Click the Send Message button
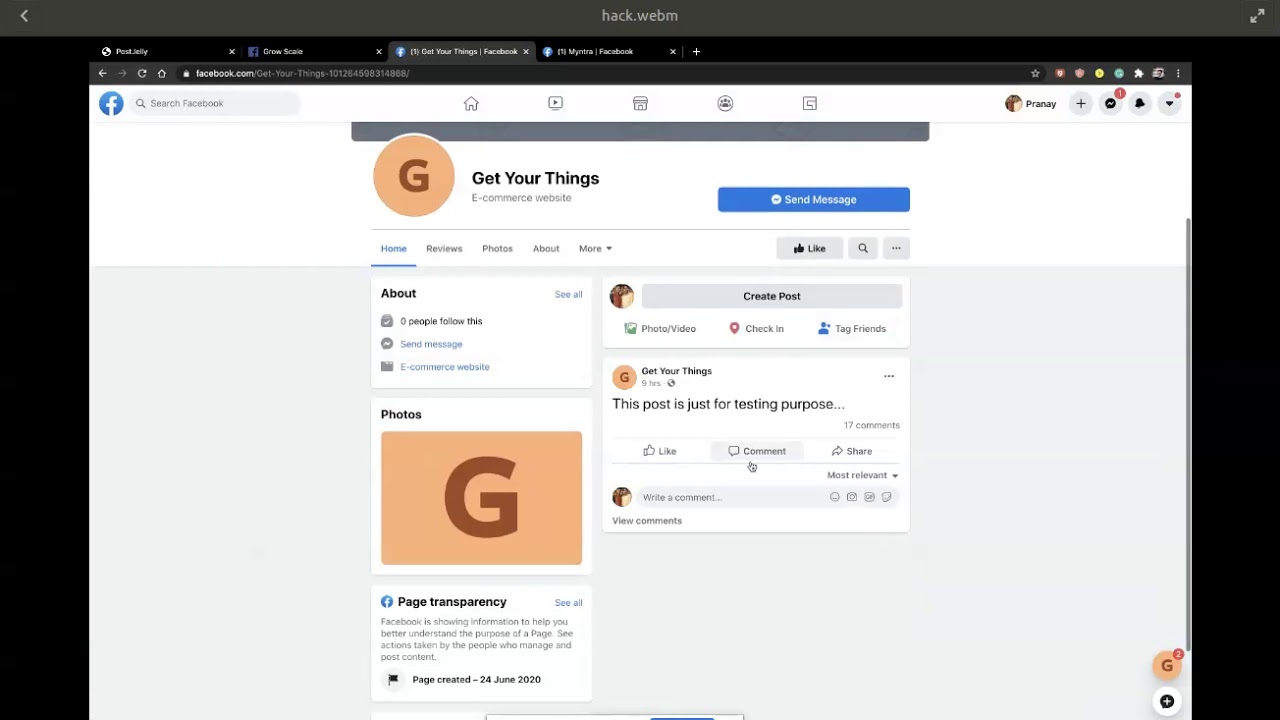 tap(814, 199)
